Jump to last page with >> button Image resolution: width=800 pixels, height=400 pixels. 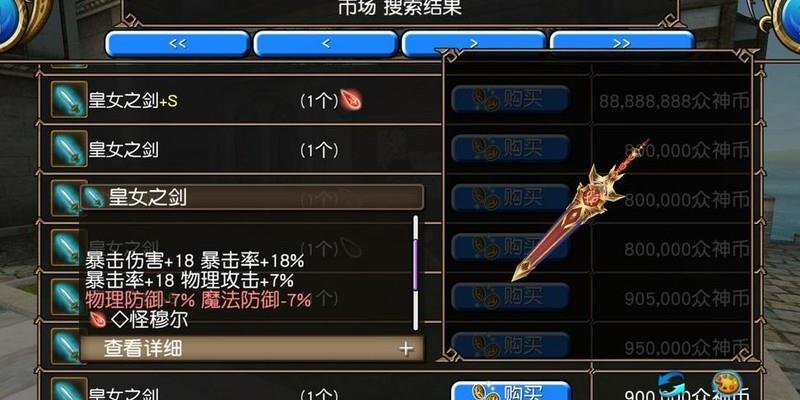[622, 44]
